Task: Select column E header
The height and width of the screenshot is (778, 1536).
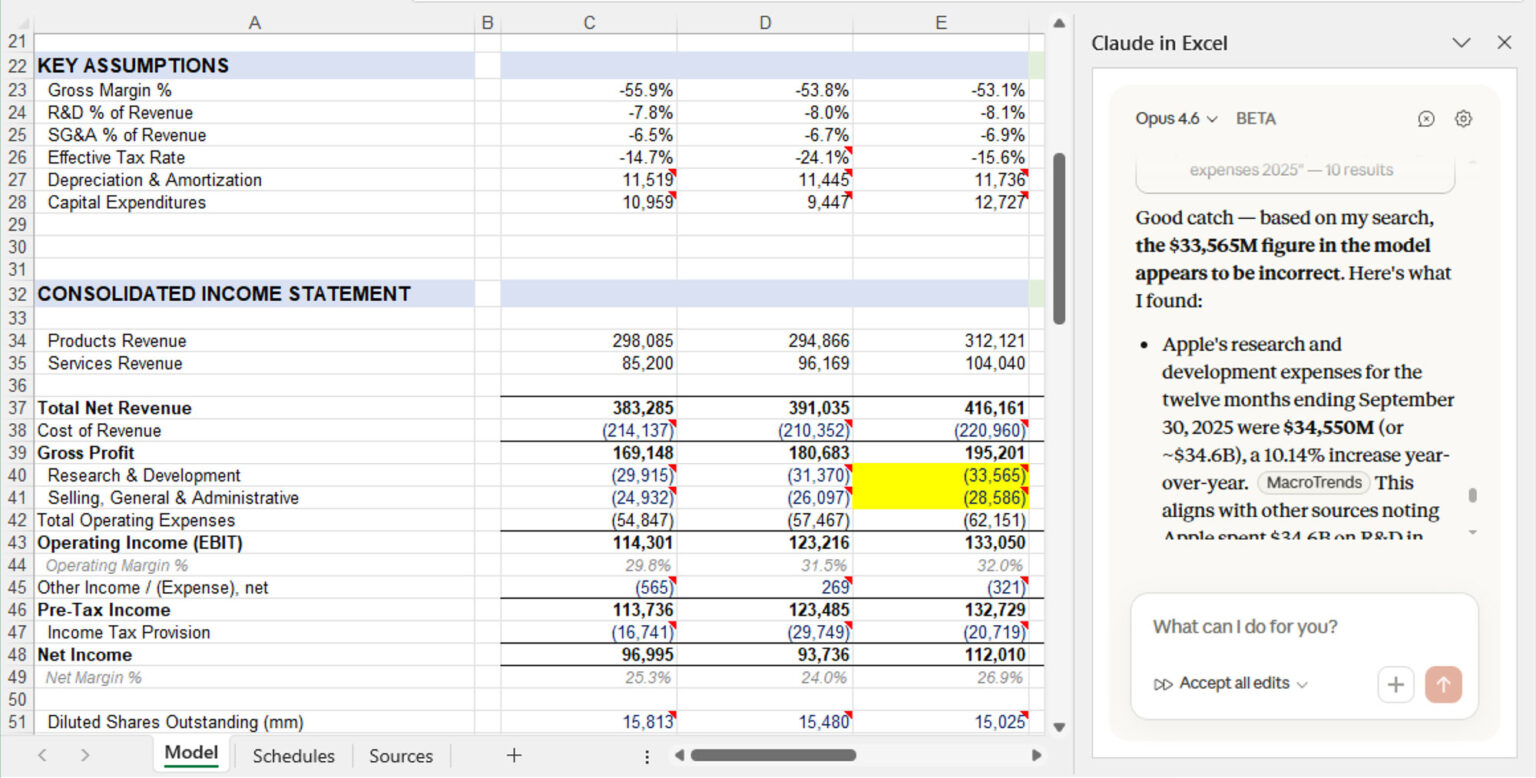Action: 941,22
